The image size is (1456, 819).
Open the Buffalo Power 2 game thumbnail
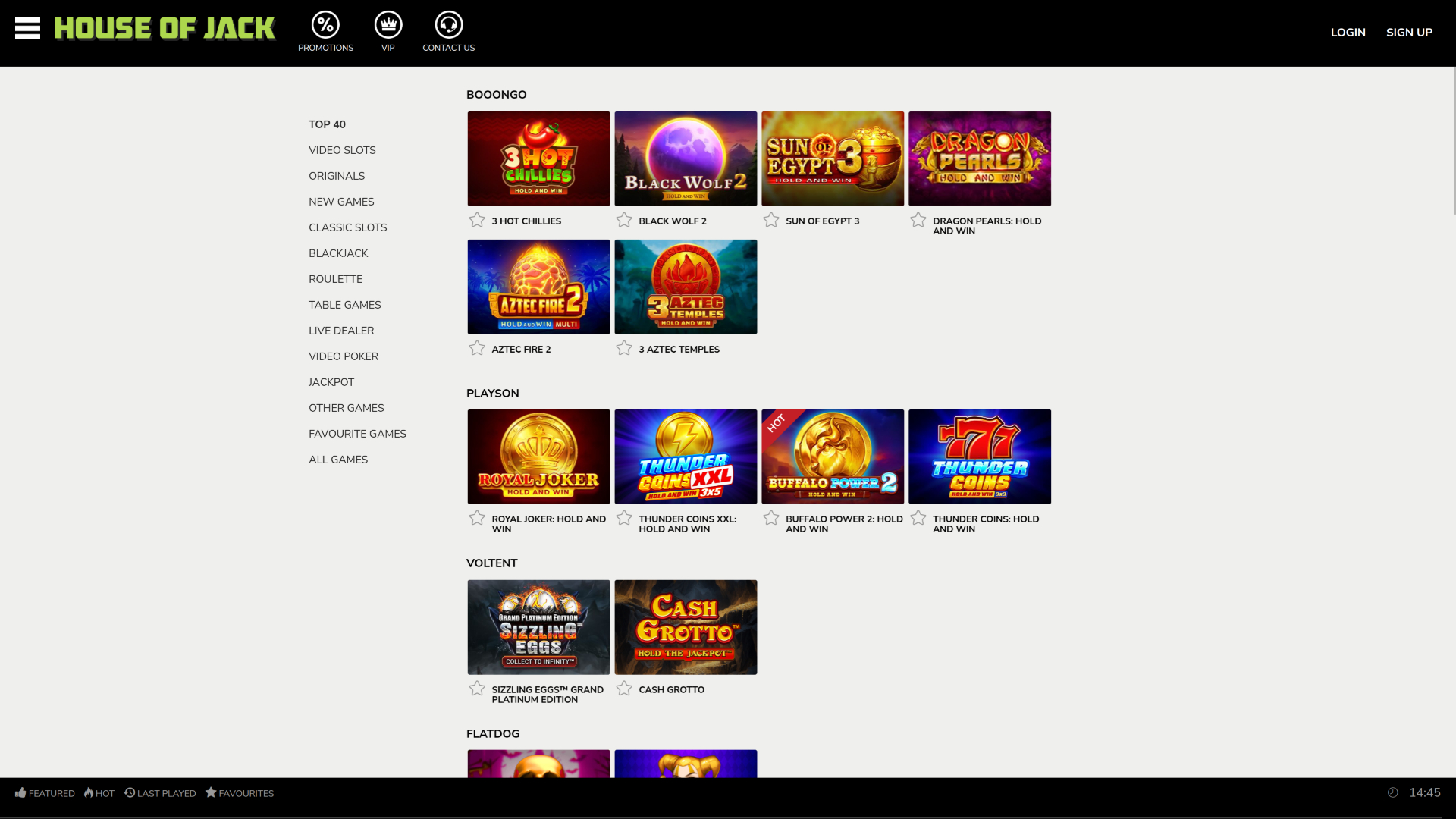click(832, 457)
